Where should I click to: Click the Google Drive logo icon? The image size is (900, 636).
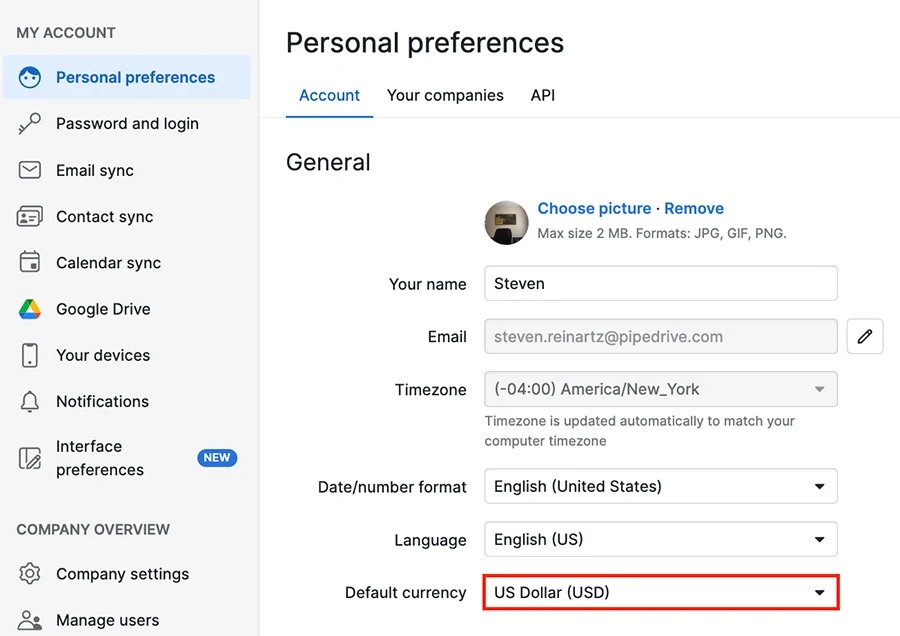pyautogui.click(x=29, y=309)
